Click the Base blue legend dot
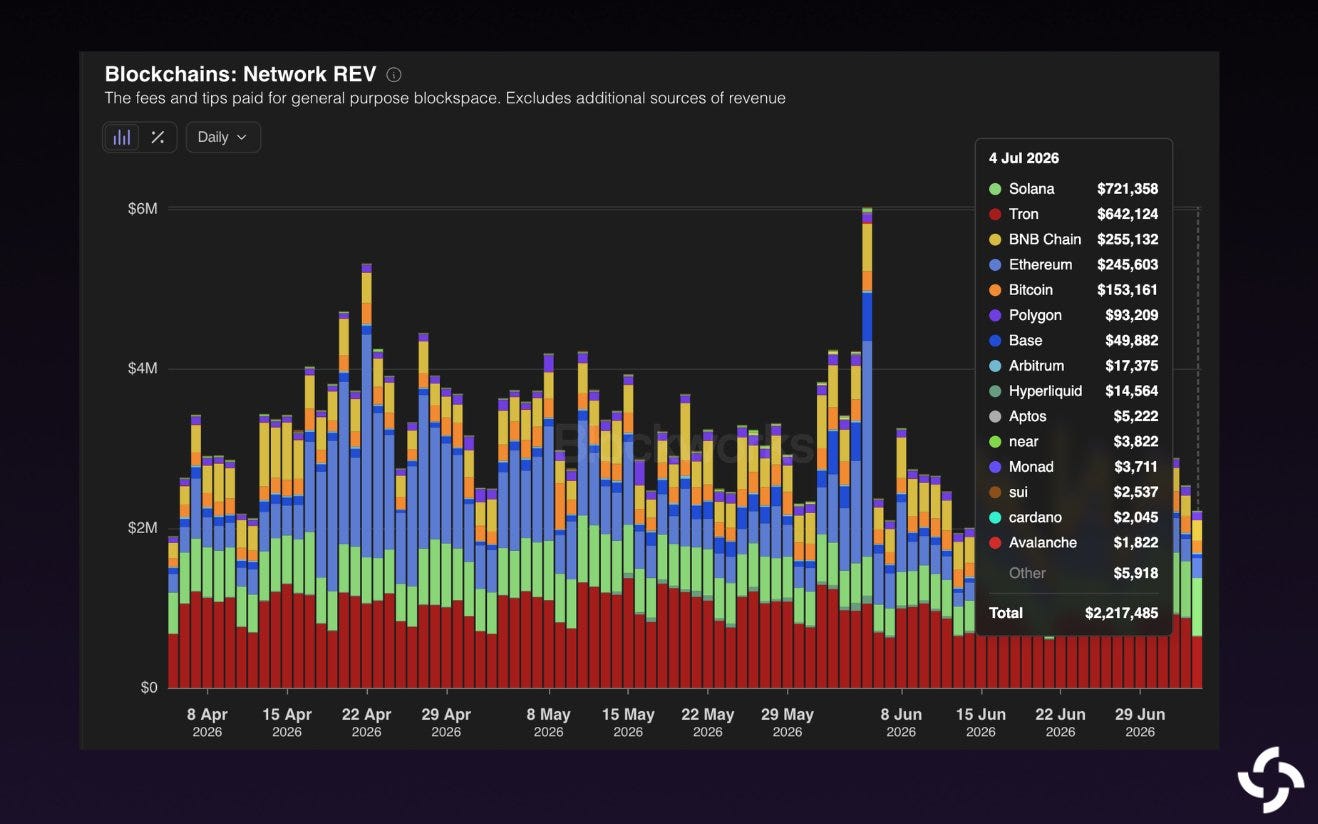 pos(995,341)
